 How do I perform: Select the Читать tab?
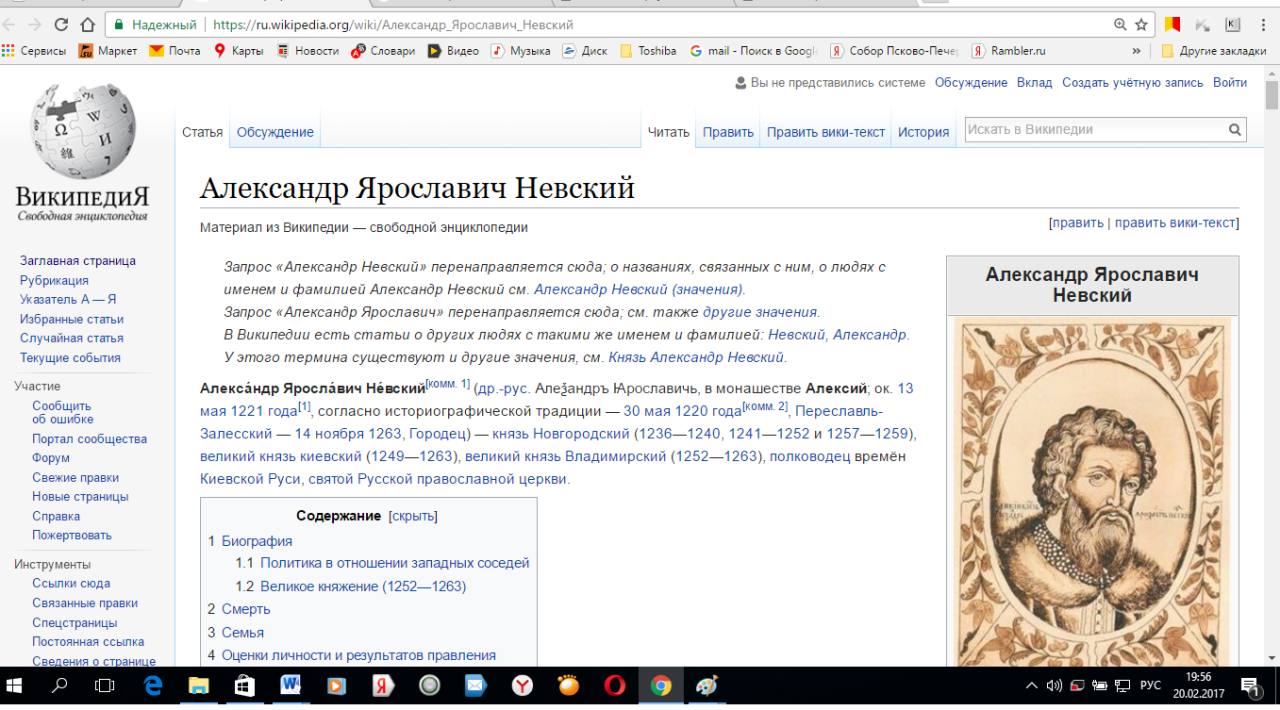coord(668,132)
